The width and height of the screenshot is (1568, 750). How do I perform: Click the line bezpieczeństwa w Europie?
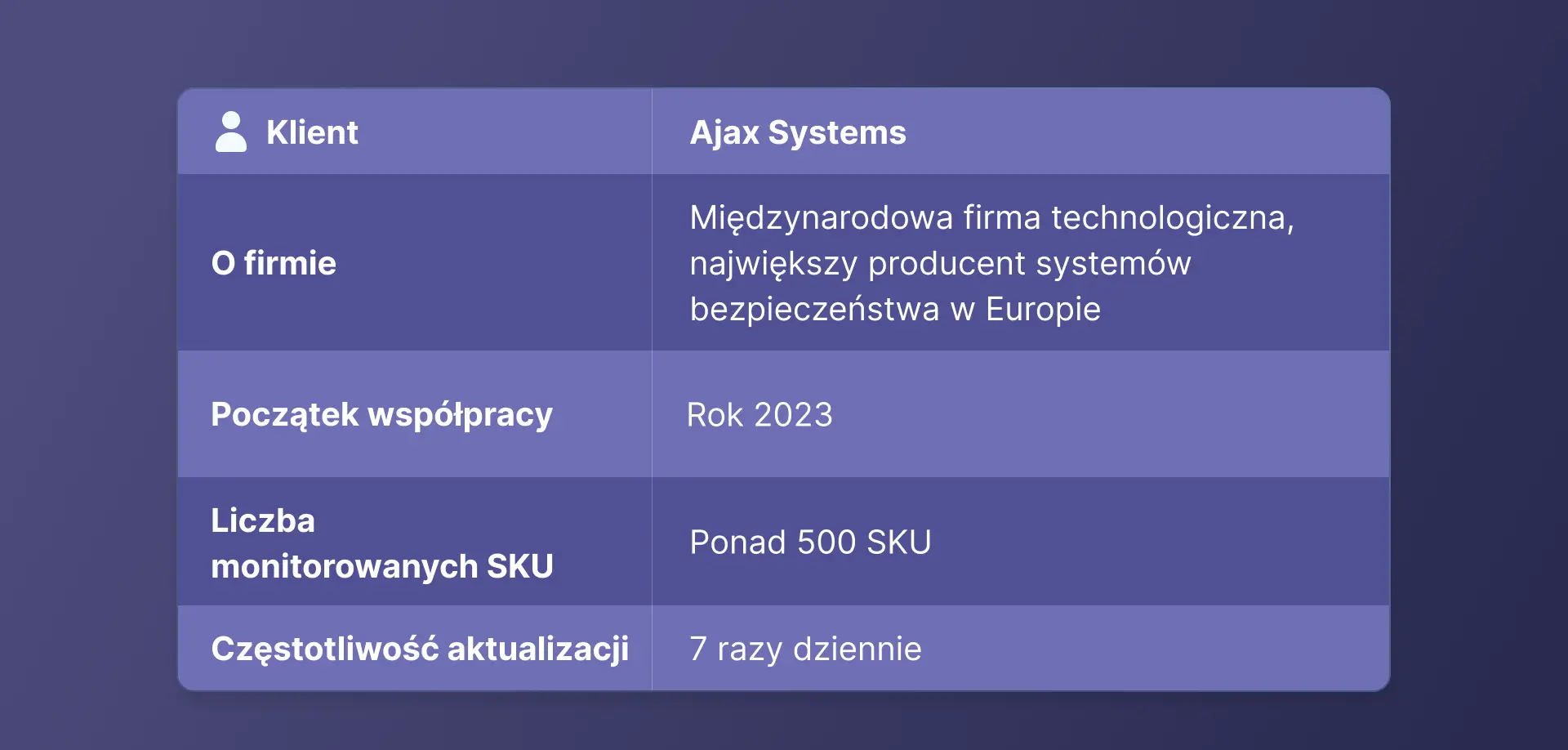(895, 310)
